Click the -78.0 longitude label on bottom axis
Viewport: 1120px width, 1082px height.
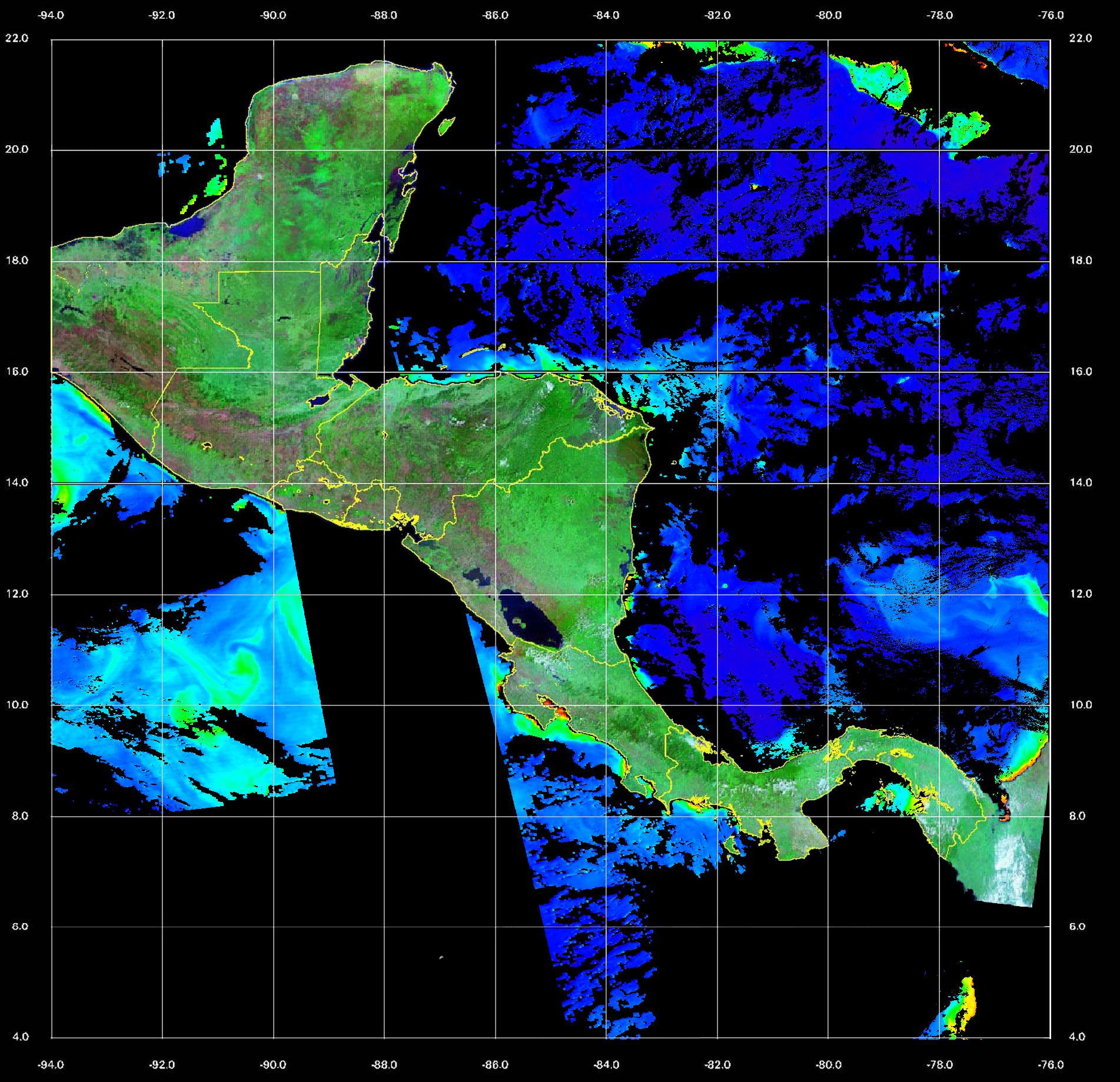point(939,1064)
